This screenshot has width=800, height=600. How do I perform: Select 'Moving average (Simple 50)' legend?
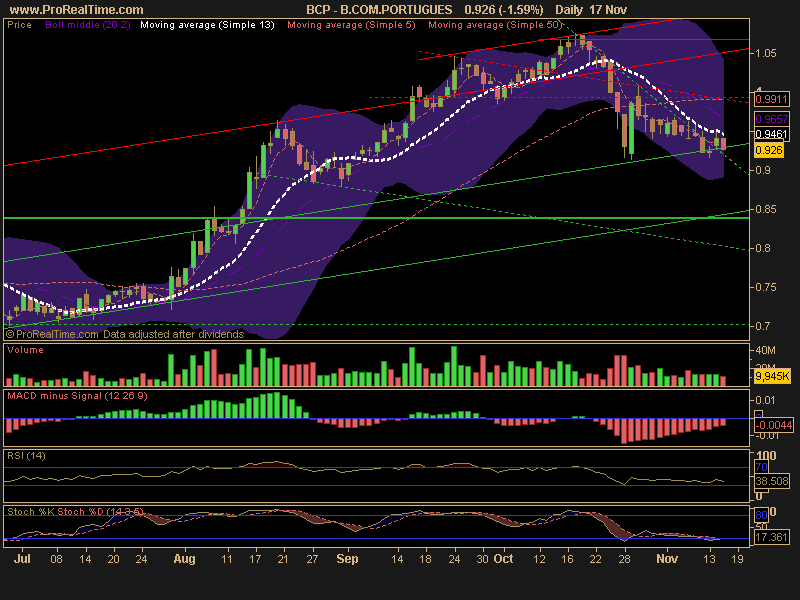tap(495, 25)
